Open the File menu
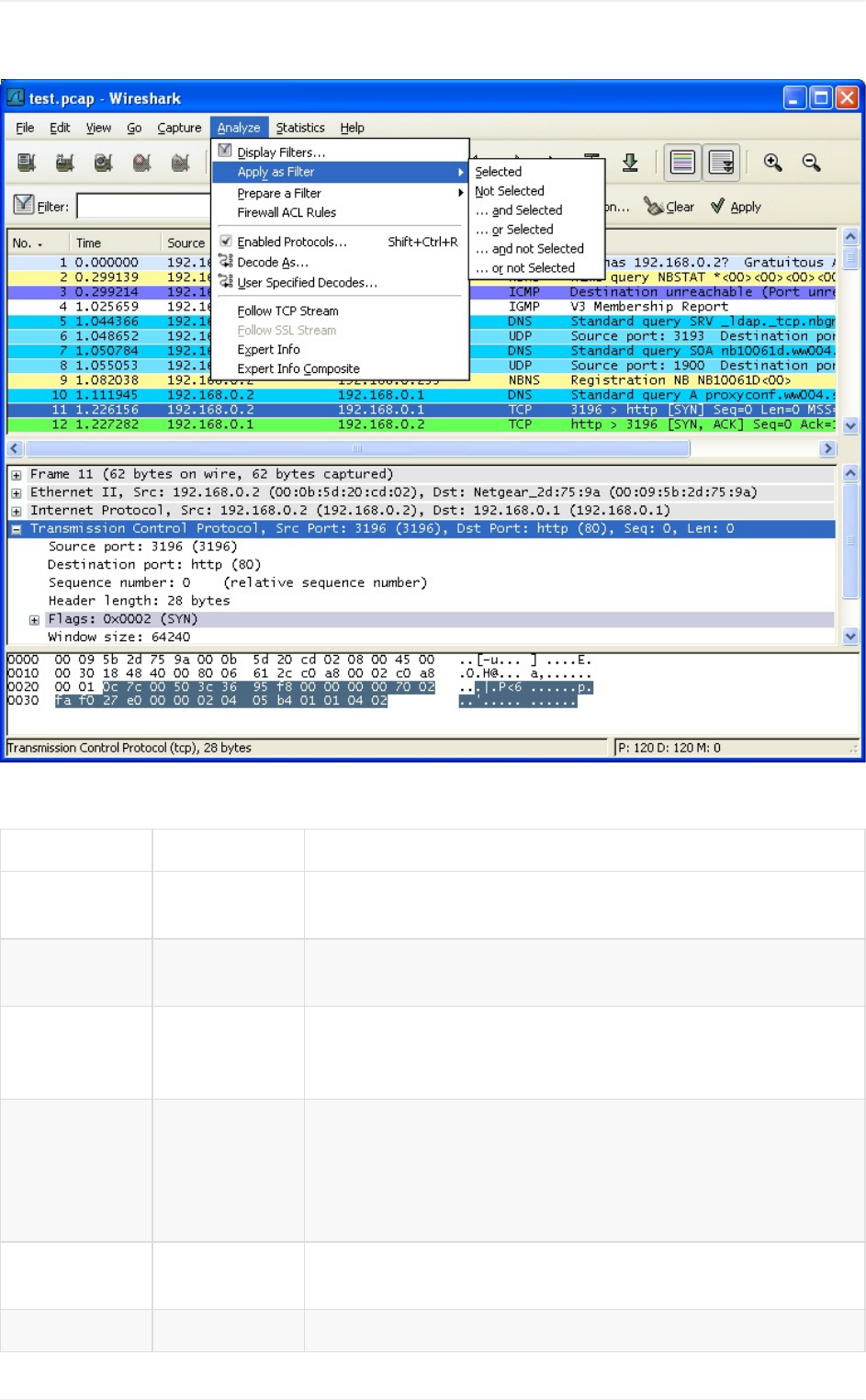The height and width of the screenshot is (1400, 866). point(25,128)
